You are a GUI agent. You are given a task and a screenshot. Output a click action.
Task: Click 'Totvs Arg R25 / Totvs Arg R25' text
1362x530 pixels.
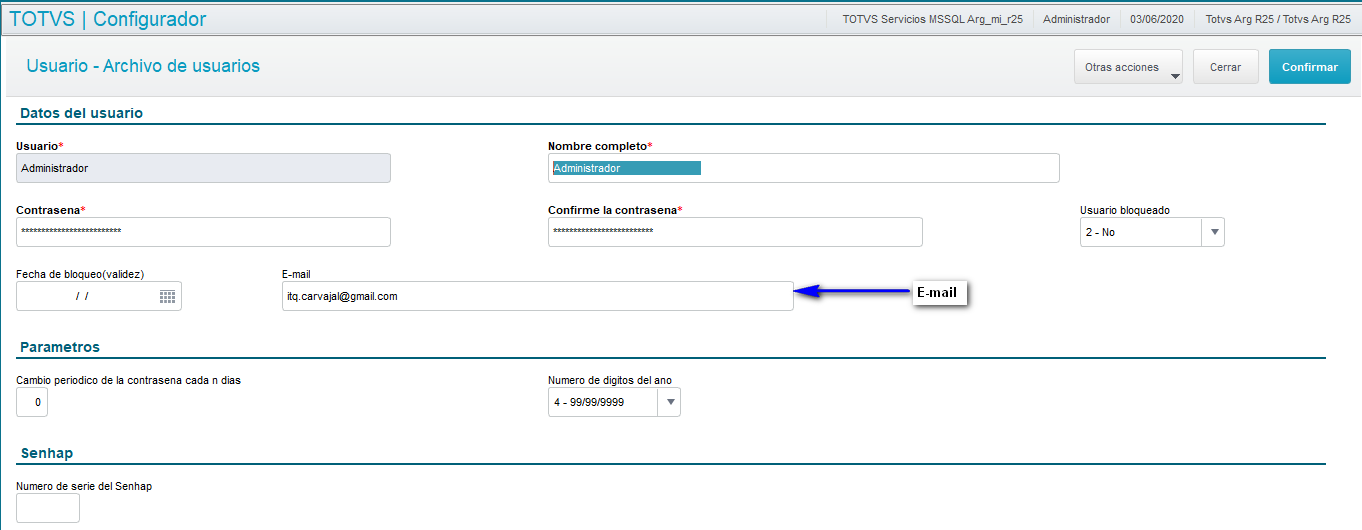pos(1278,19)
